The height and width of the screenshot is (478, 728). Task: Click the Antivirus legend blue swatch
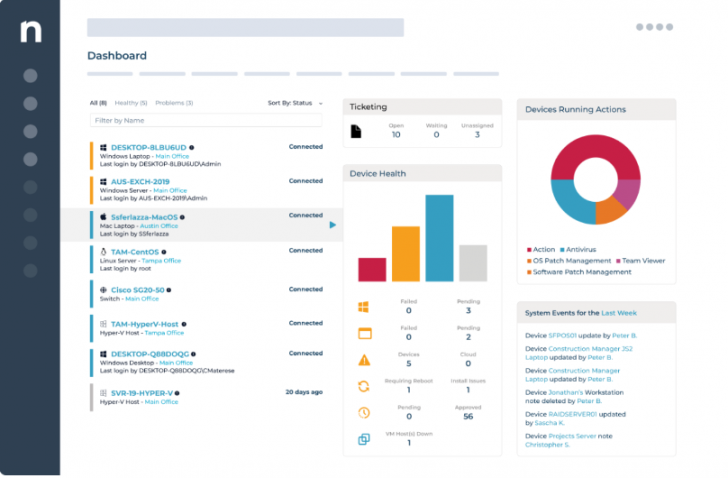pyautogui.click(x=562, y=250)
